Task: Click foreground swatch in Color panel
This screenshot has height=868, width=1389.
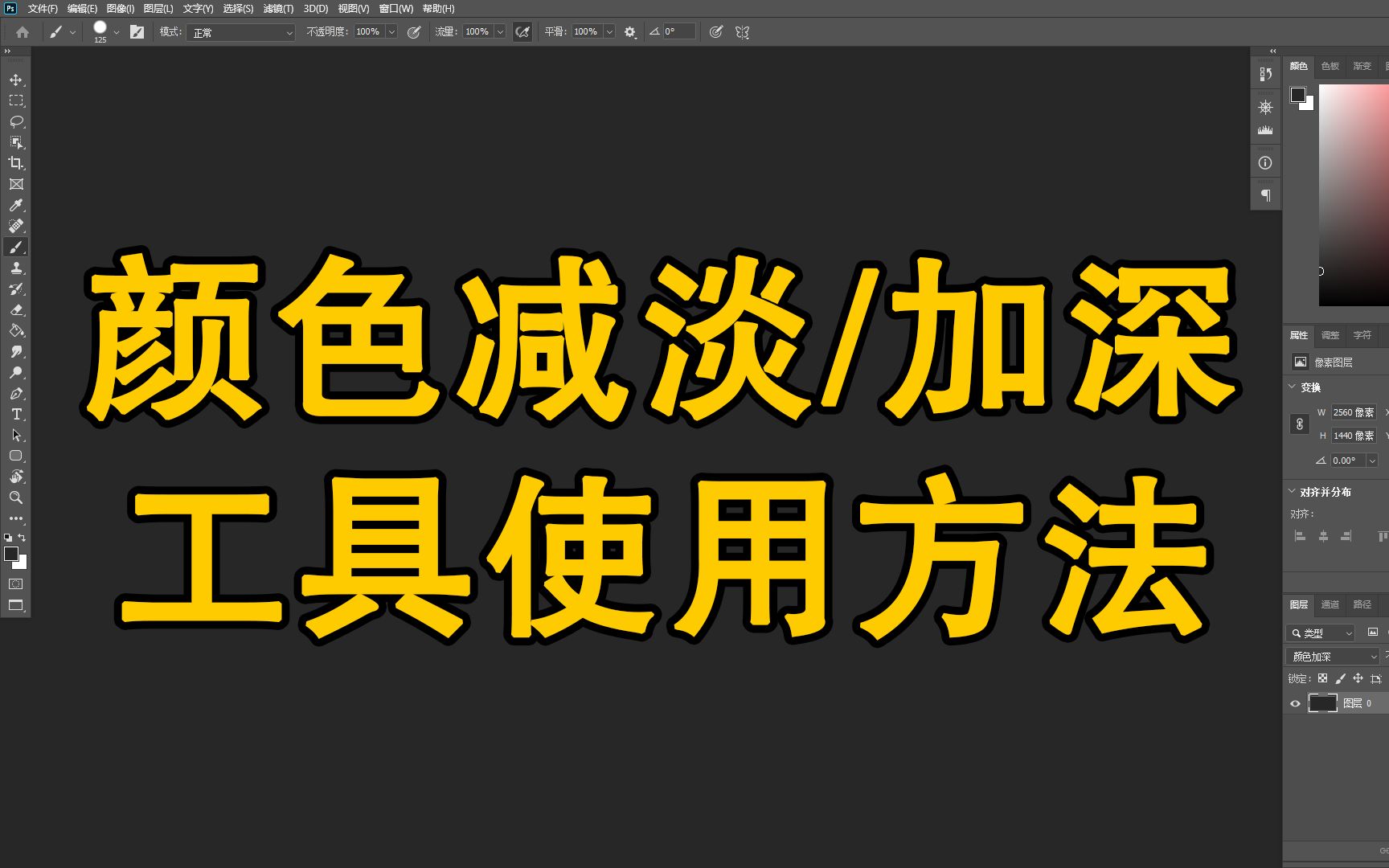Action: click(x=1297, y=95)
